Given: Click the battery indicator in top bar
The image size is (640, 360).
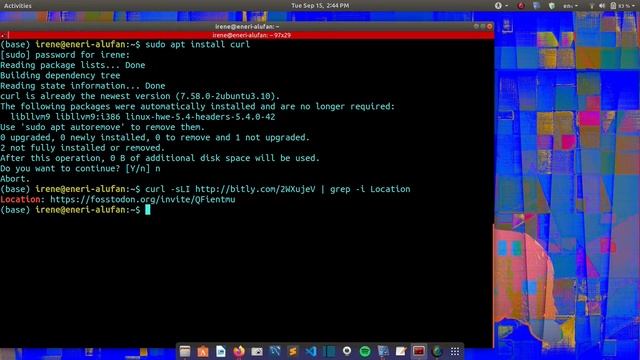Looking at the screenshot, I should click(613, 6).
